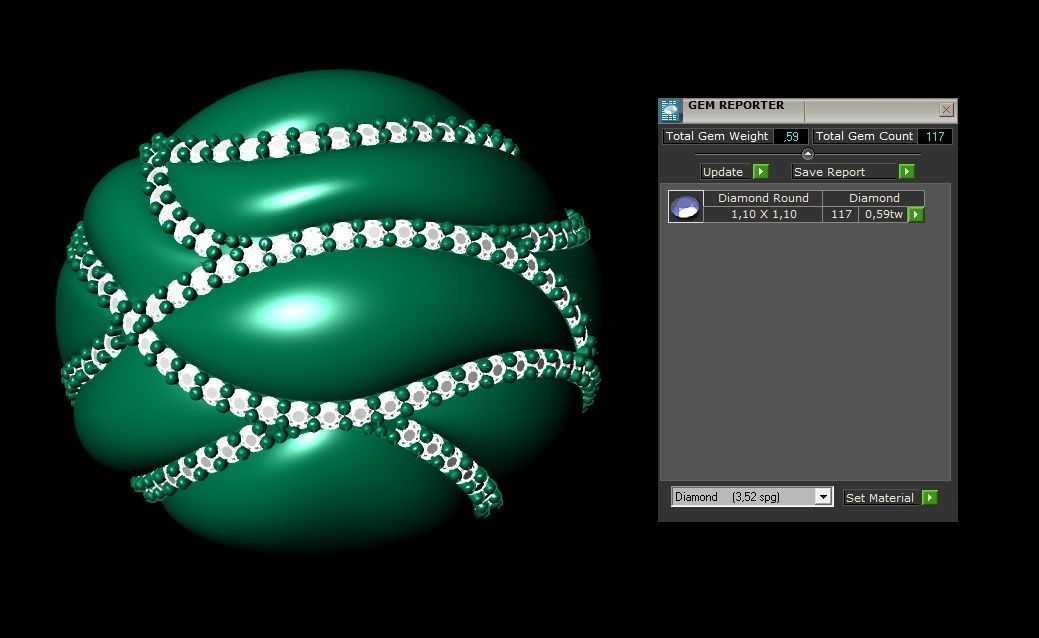Click the green arrow beside Set Material
This screenshot has height=638, width=1039.
[x=930, y=498]
